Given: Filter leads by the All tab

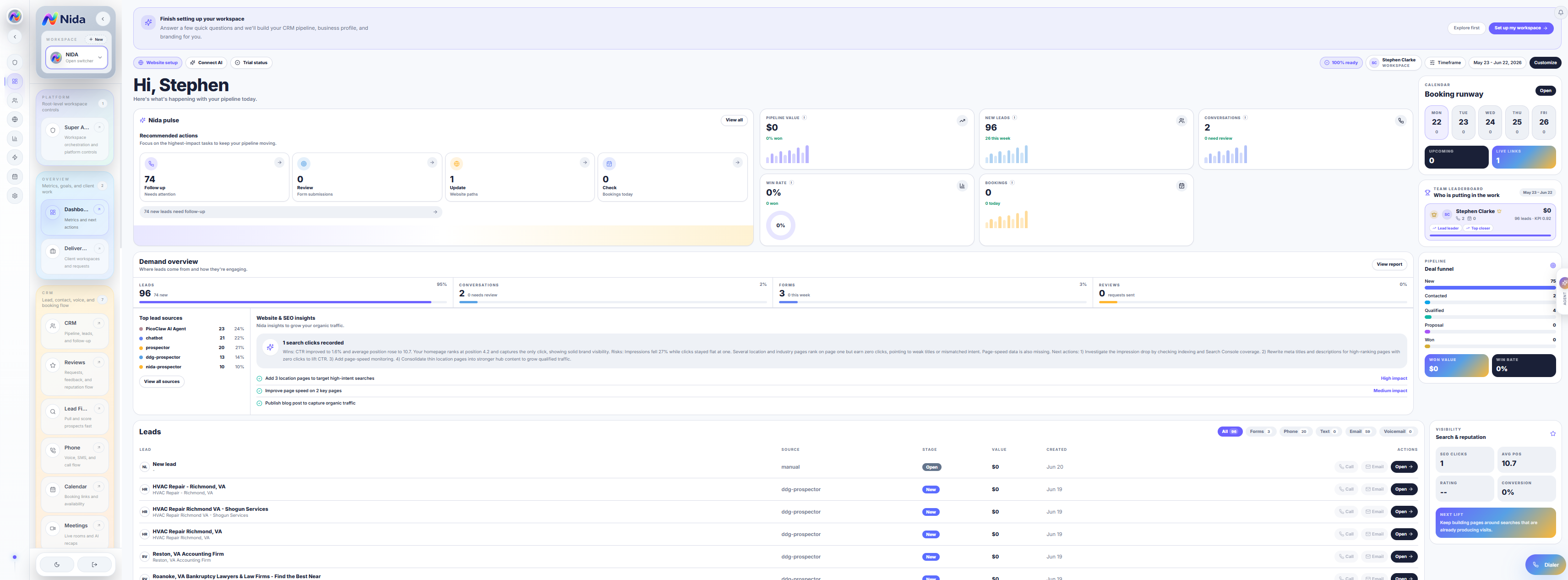Looking at the screenshot, I should [1230, 432].
